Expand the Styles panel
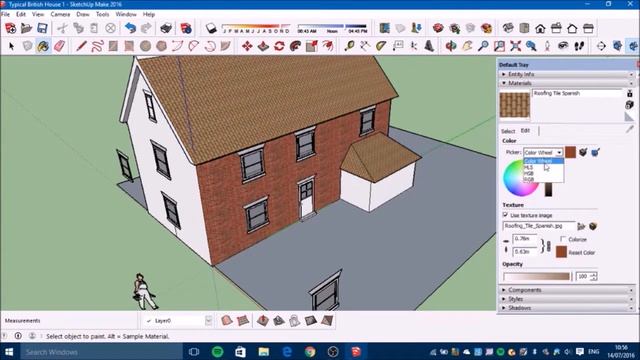 tap(566, 299)
